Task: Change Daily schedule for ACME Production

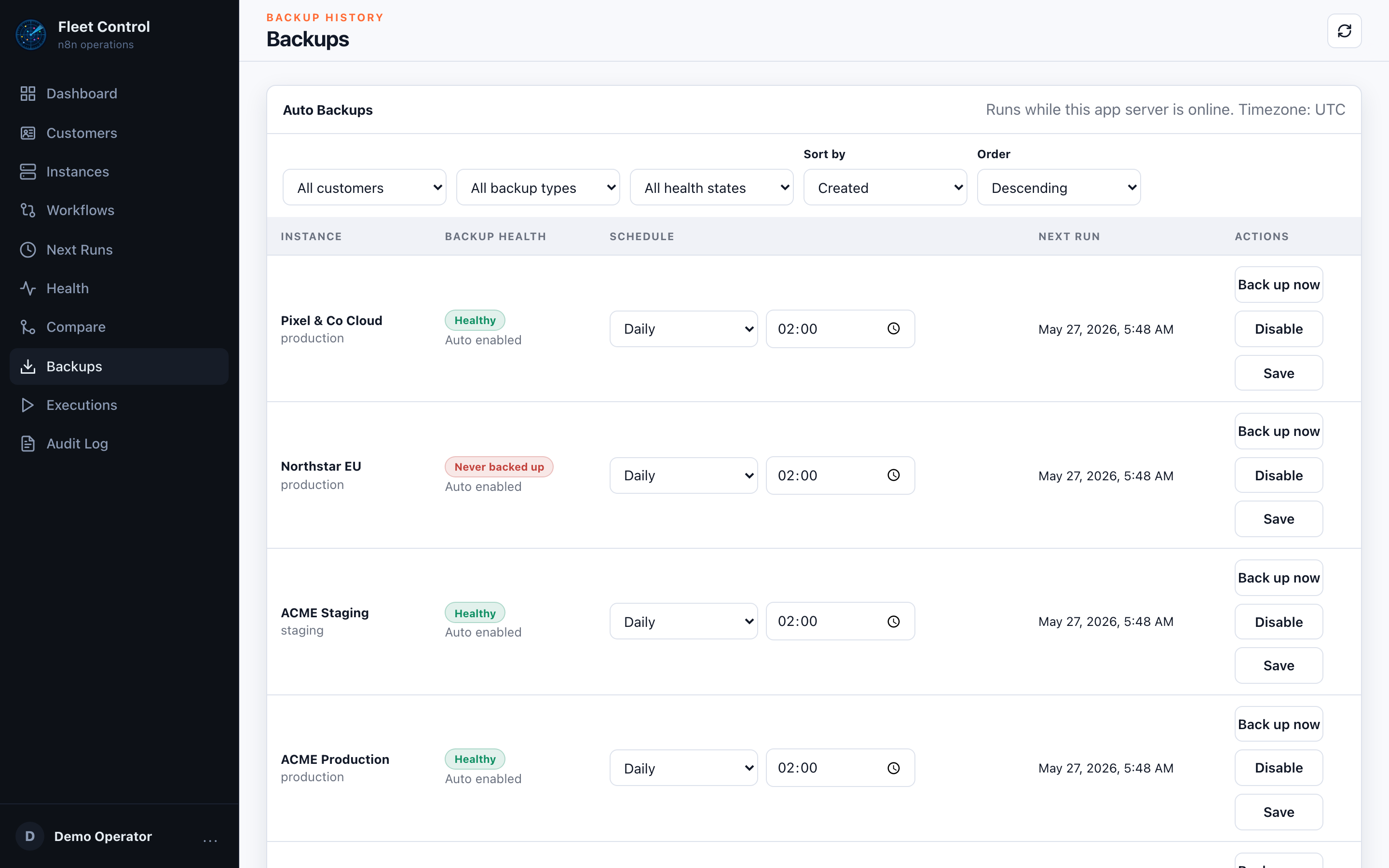Action: tap(683, 768)
